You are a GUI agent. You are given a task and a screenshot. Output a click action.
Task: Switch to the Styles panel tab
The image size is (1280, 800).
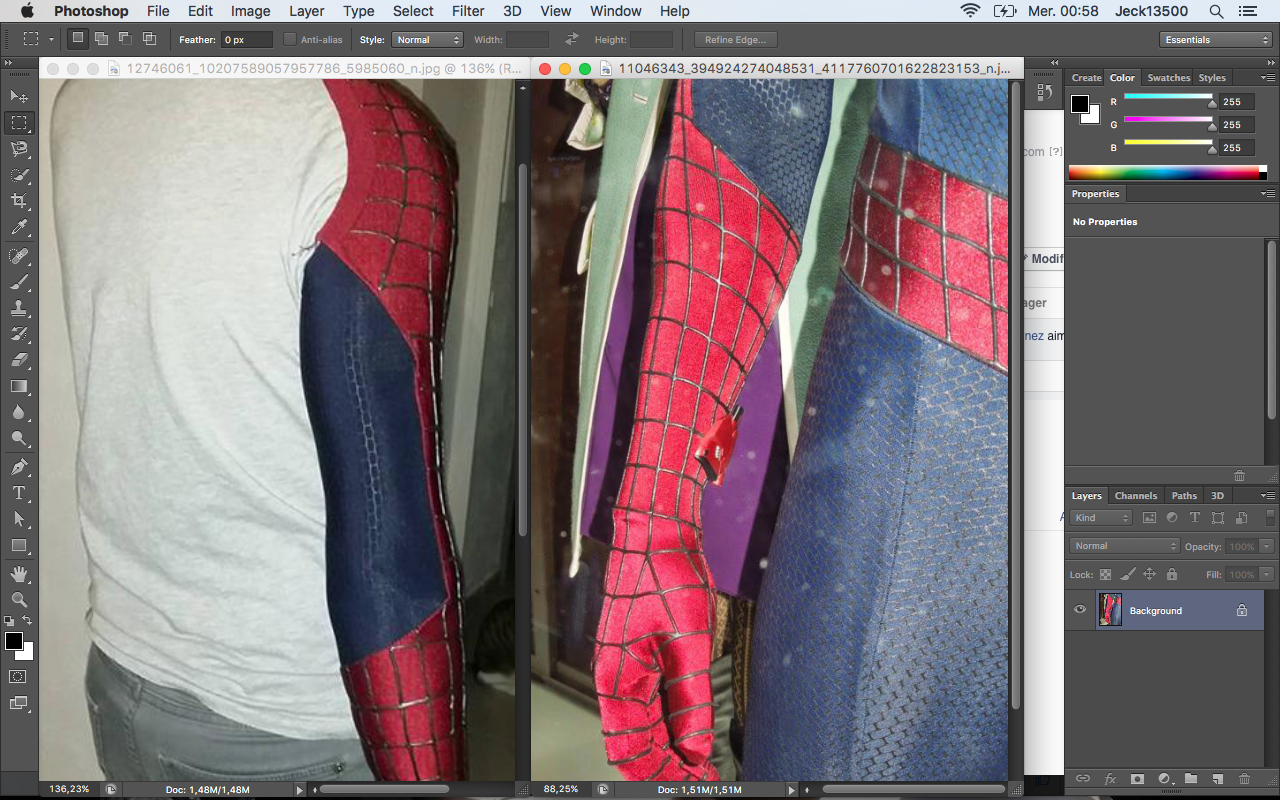pos(1212,78)
